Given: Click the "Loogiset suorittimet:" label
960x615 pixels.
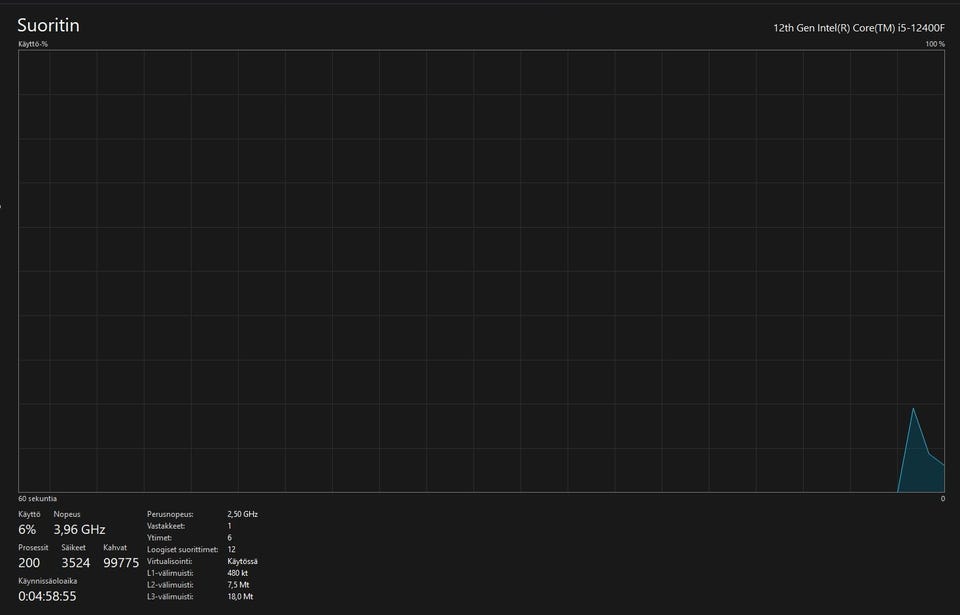Looking at the screenshot, I should click(x=182, y=549).
